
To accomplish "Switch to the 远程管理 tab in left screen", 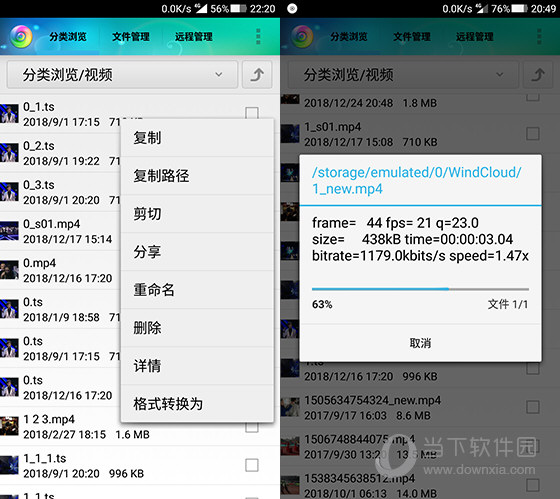I will click(x=194, y=36).
